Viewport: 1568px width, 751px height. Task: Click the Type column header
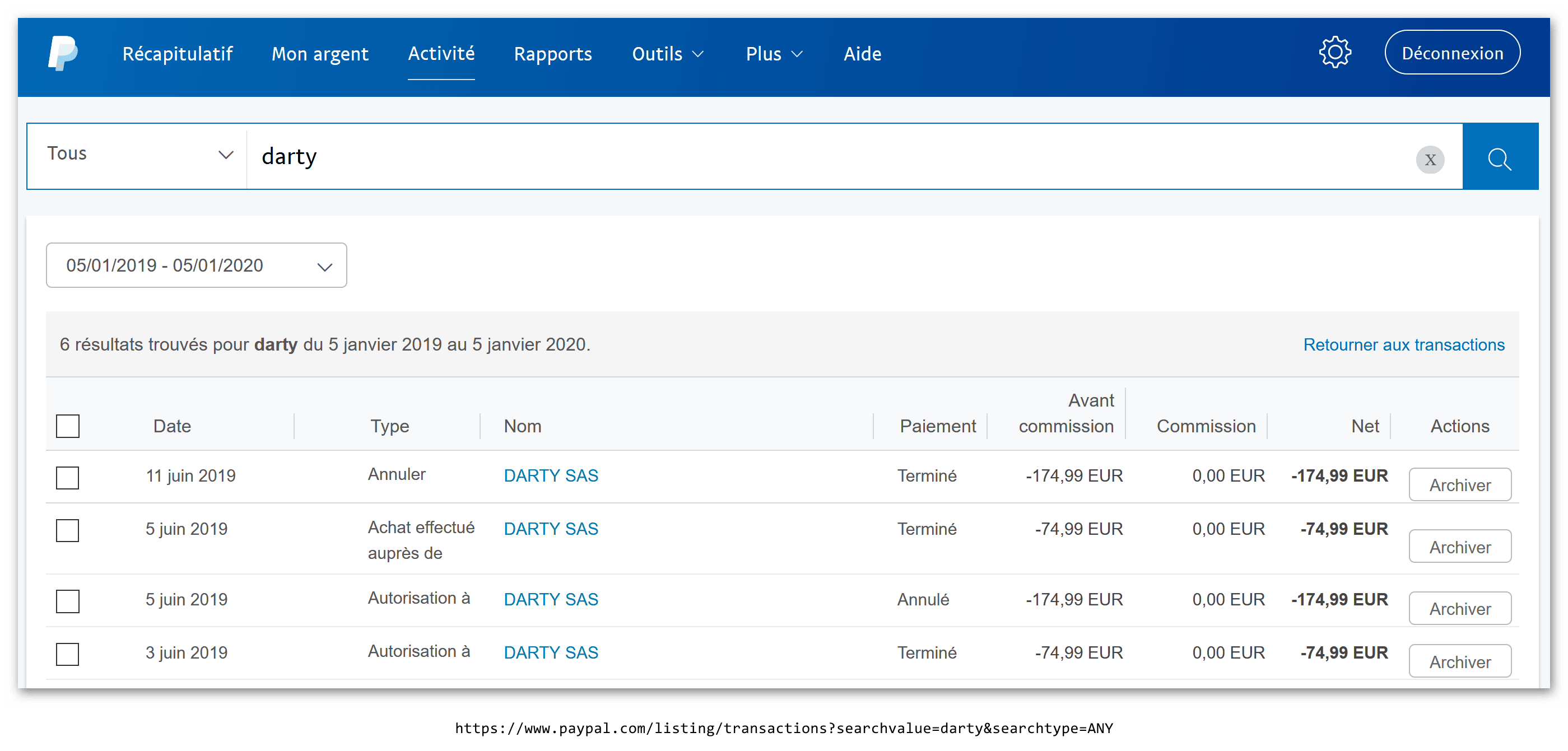[389, 426]
